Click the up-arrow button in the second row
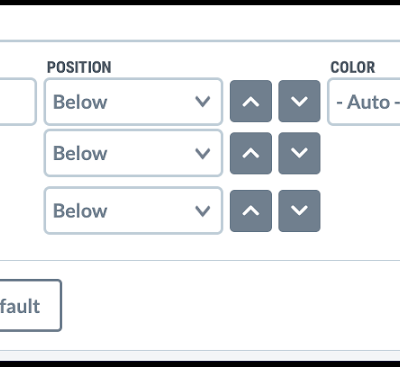Image resolution: width=400 pixels, height=367 pixels. [x=251, y=153]
